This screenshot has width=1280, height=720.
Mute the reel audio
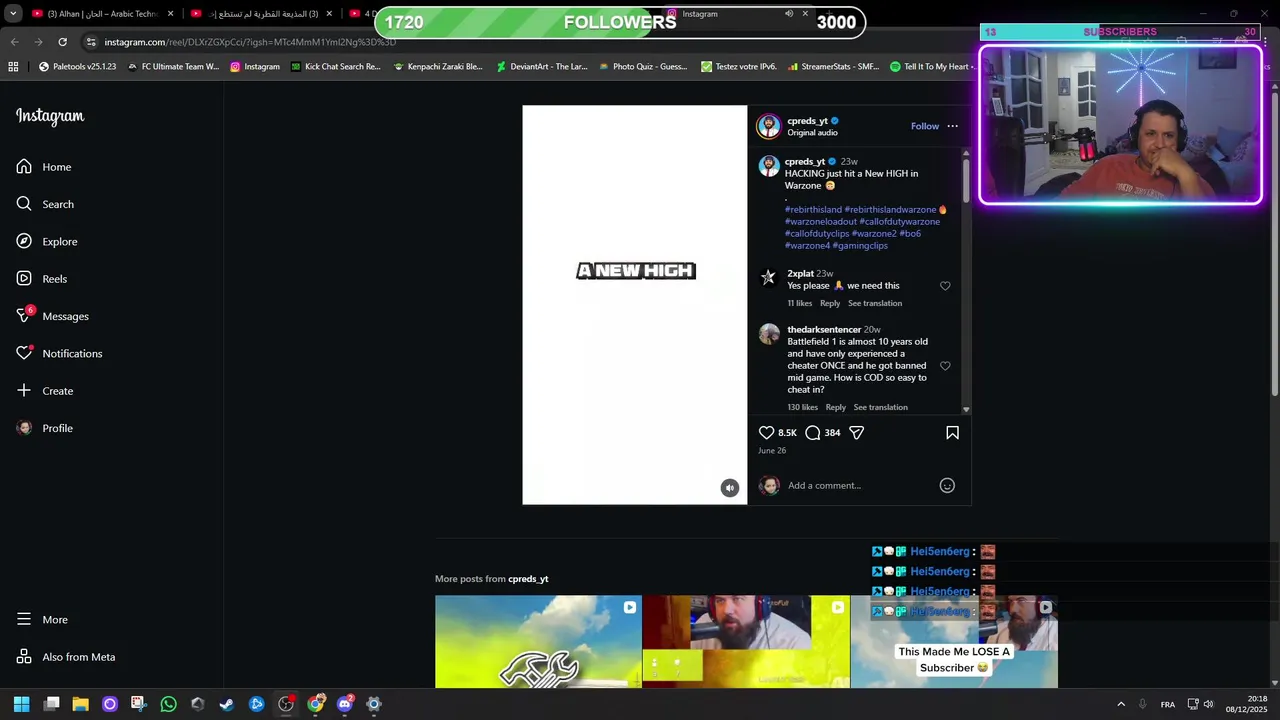[x=730, y=488]
